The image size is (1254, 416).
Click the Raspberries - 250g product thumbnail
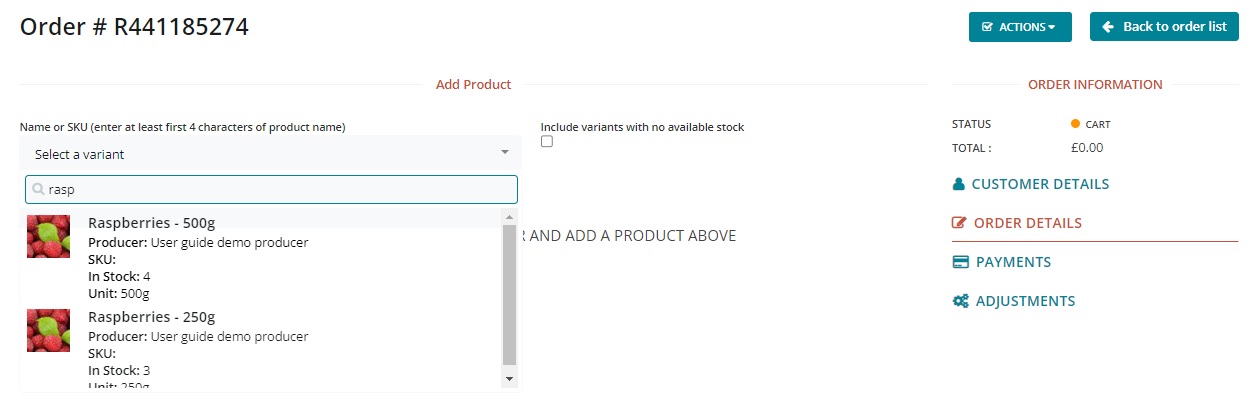tap(48, 330)
